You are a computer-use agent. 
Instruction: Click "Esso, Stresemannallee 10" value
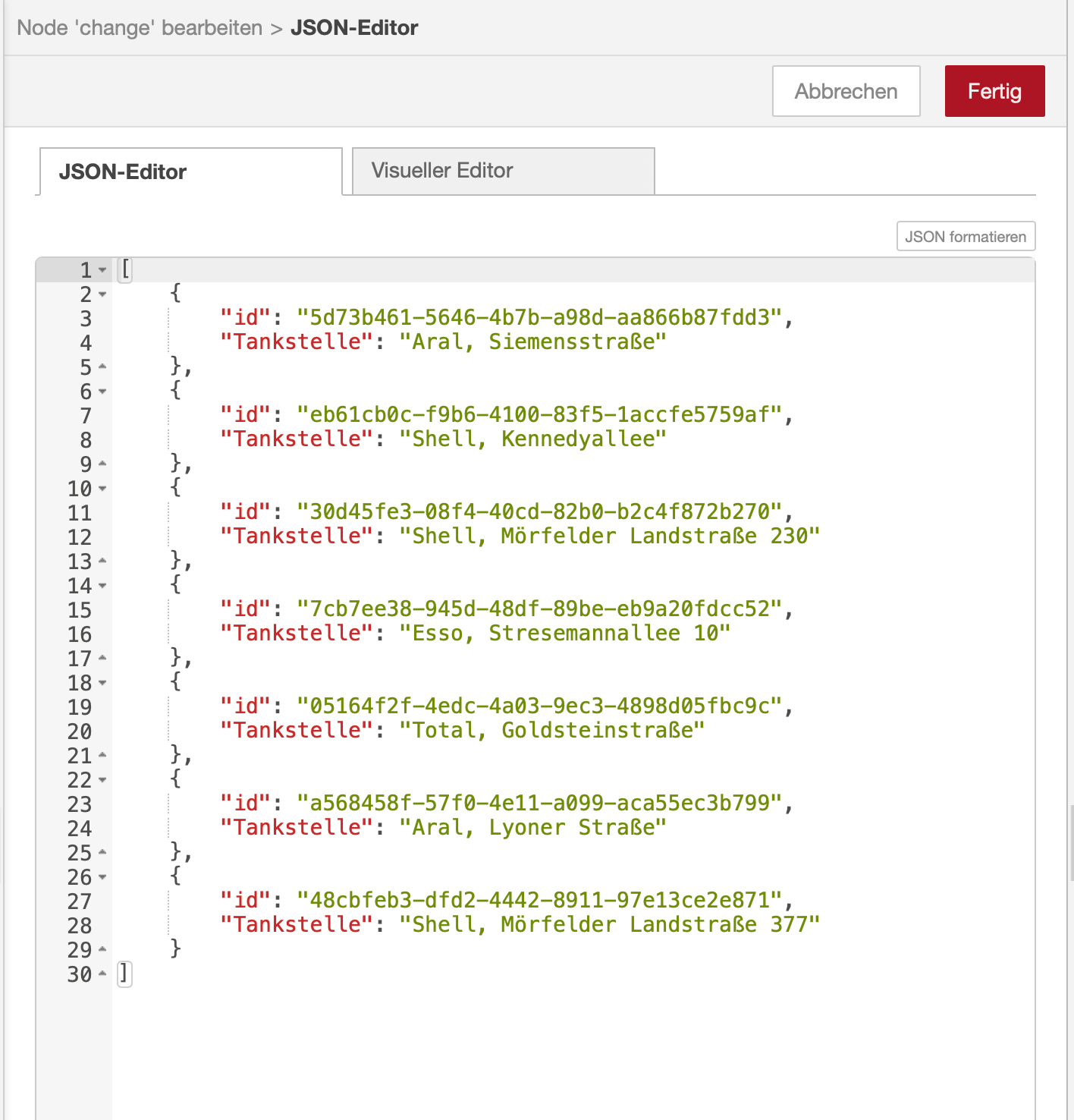pyautogui.click(x=565, y=633)
